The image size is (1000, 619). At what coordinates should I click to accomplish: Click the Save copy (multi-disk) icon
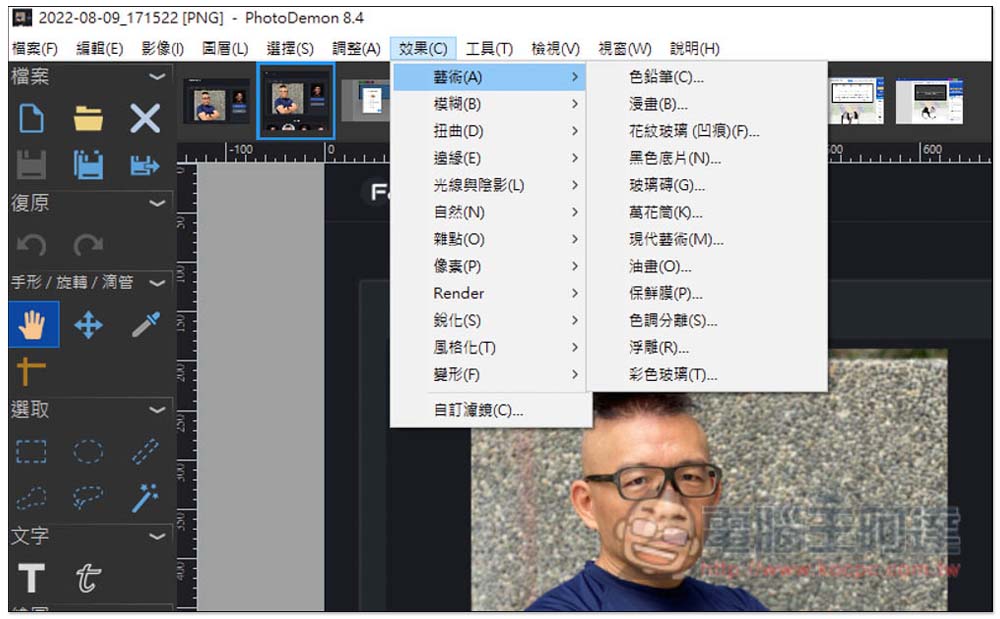[x=88, y=164]
